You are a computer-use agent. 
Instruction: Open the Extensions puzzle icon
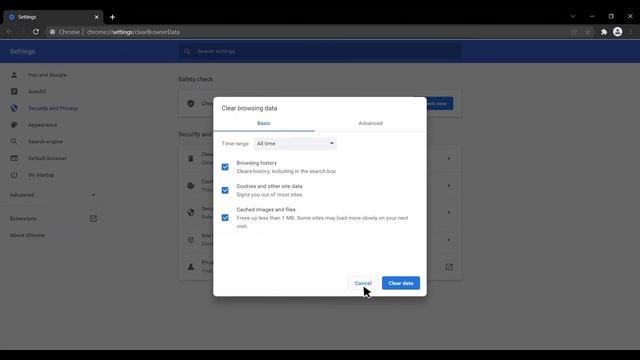[x=604, y=32]
